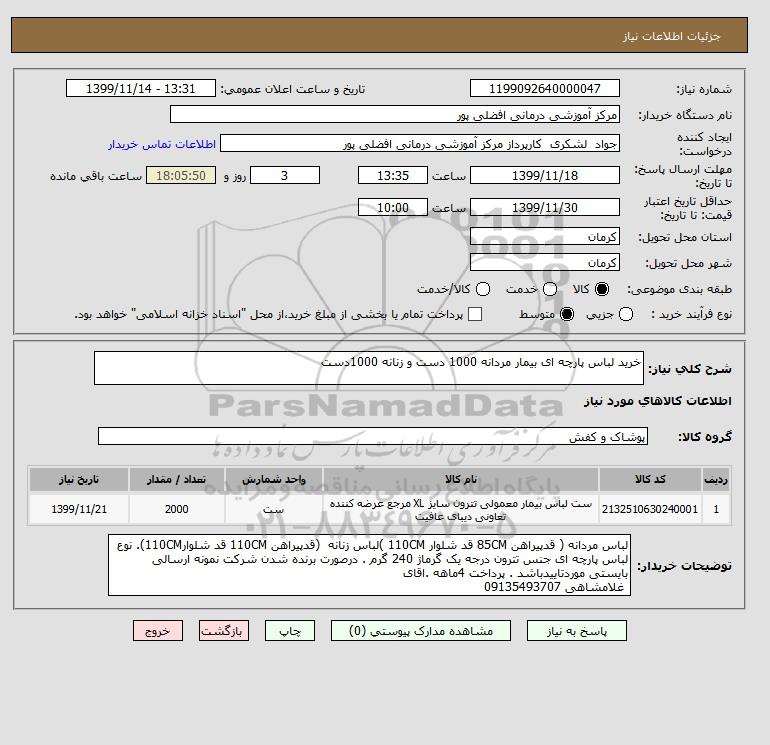
Task: Click the row number 1 cell
Action: tap(716, 509)
